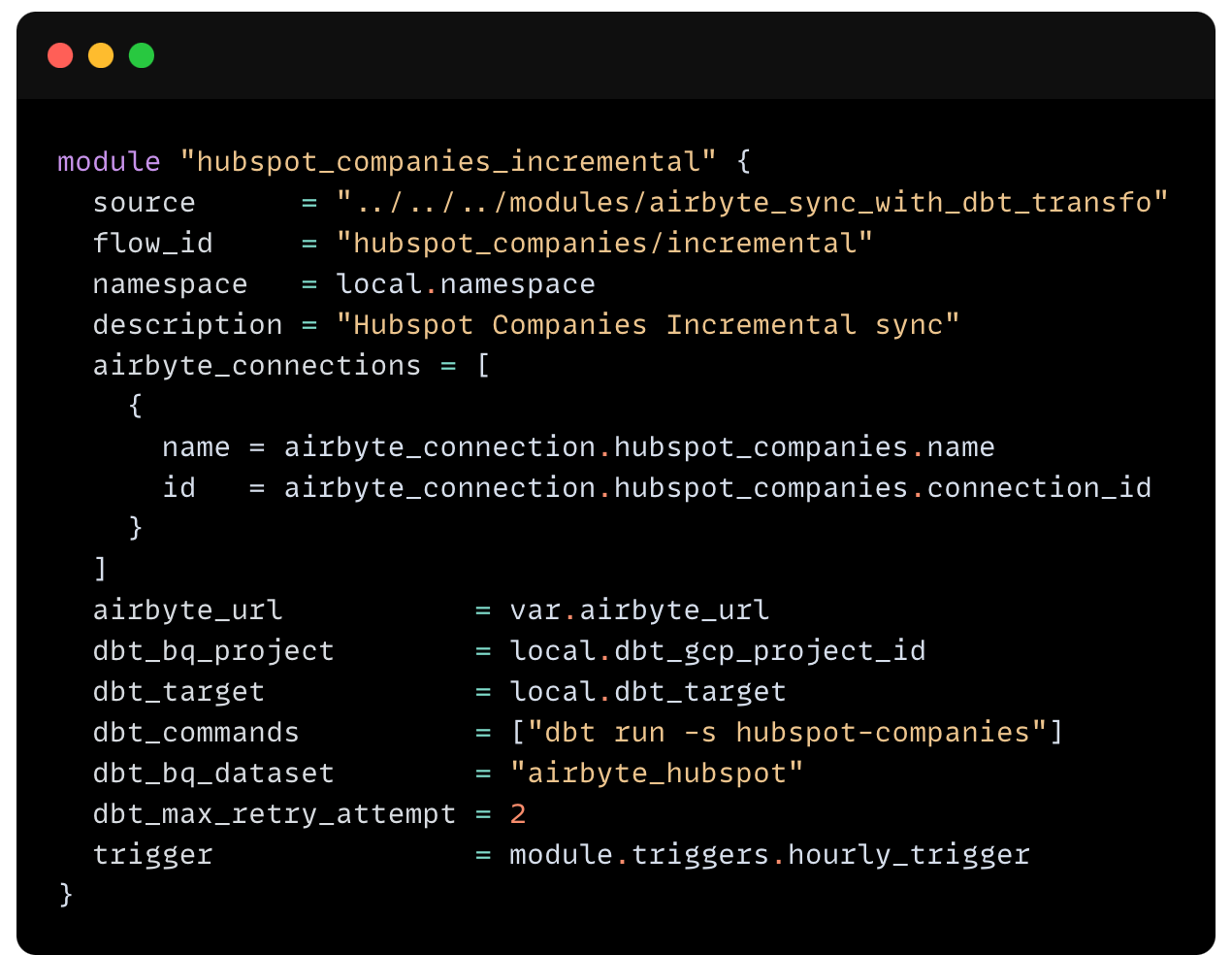Select the closing brace of the module block
The image size is (1232, 955).
(x=66, y=895)
